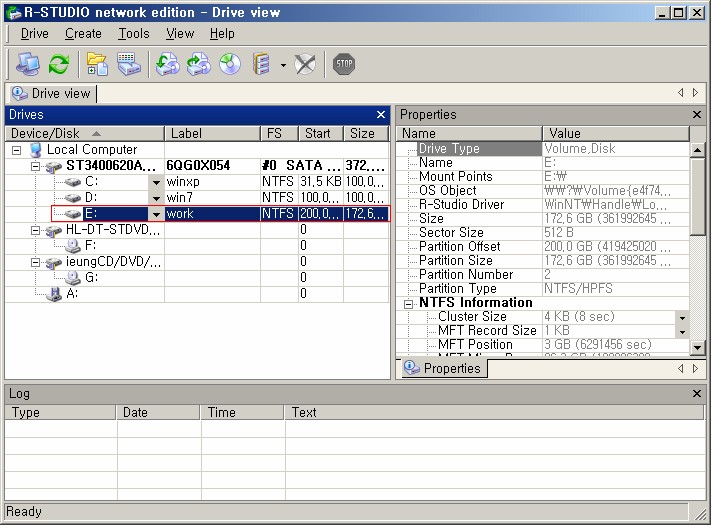Select the C: volume in the tree
The image size is (711, 525).
tap(92, 182)
